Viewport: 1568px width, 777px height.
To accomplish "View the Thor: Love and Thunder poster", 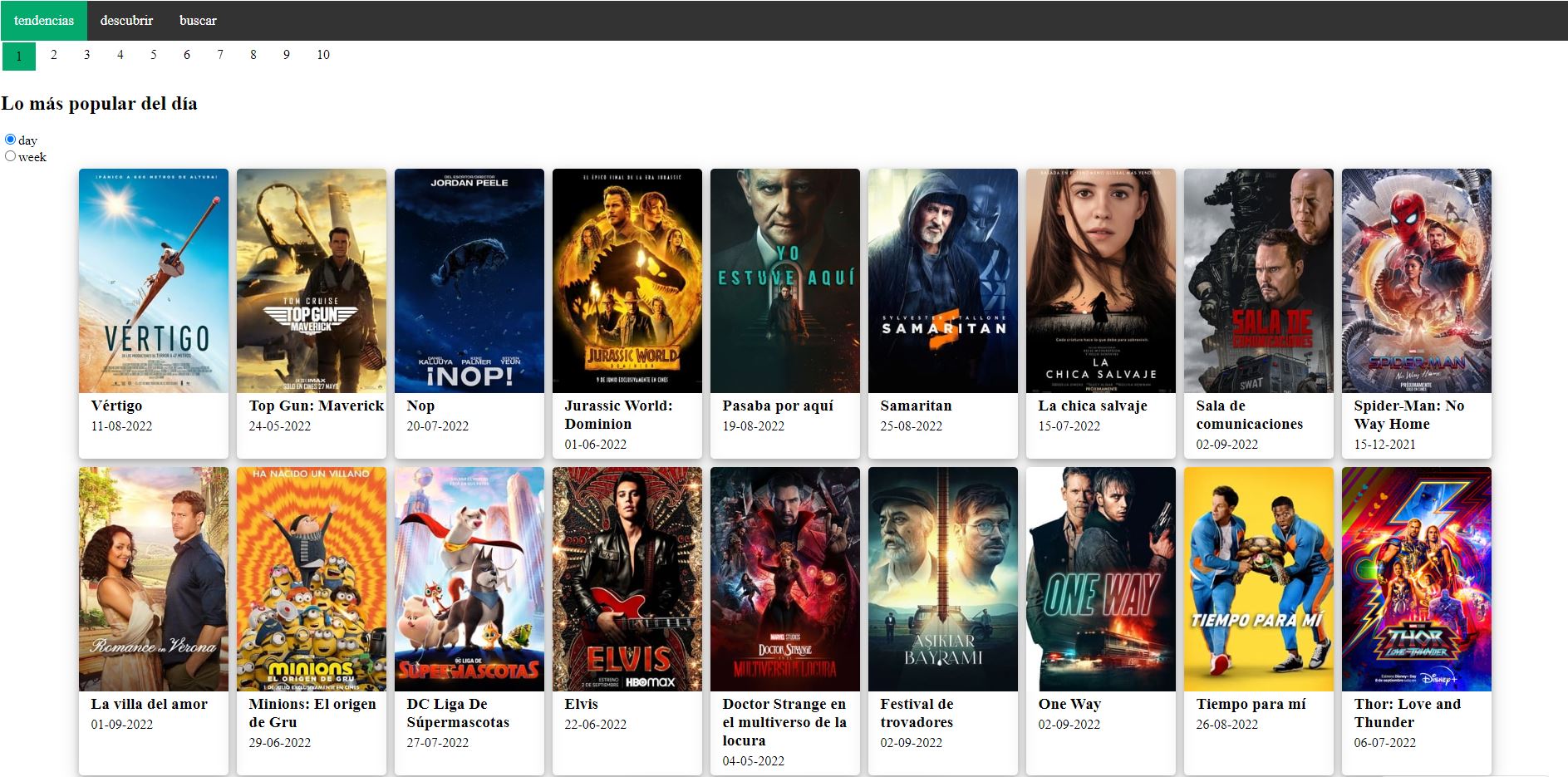I will pyautogui.click(x=1416, y=579).
